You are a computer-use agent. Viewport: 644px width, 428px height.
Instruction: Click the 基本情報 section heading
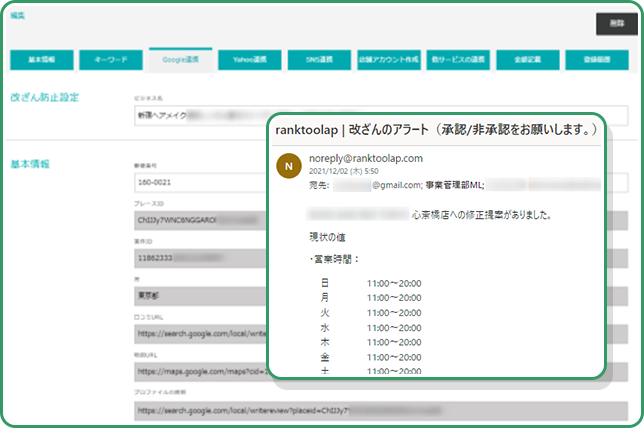[30, 164]
